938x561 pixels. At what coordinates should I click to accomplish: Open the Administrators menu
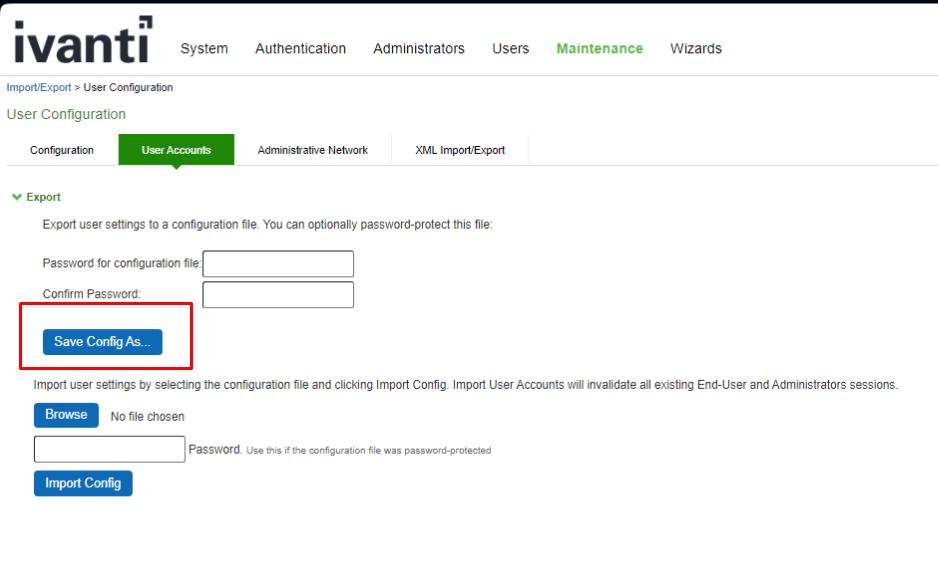pos(418,48)
